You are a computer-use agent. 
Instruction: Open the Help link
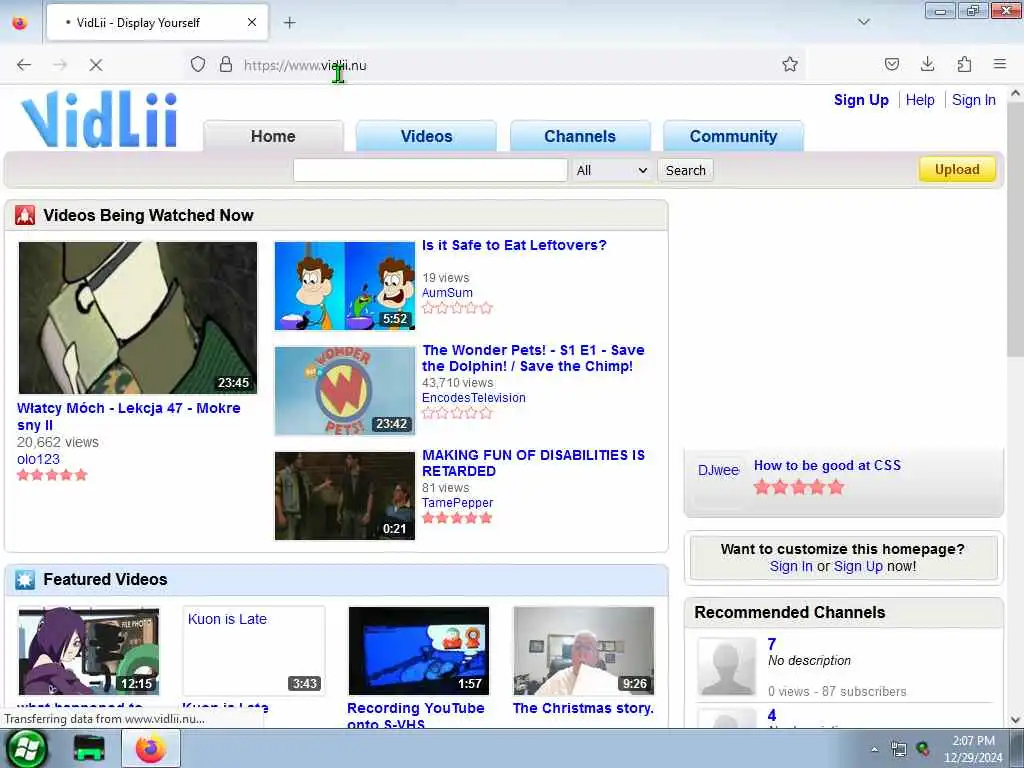pyautogui.click(x=920, y=100)
